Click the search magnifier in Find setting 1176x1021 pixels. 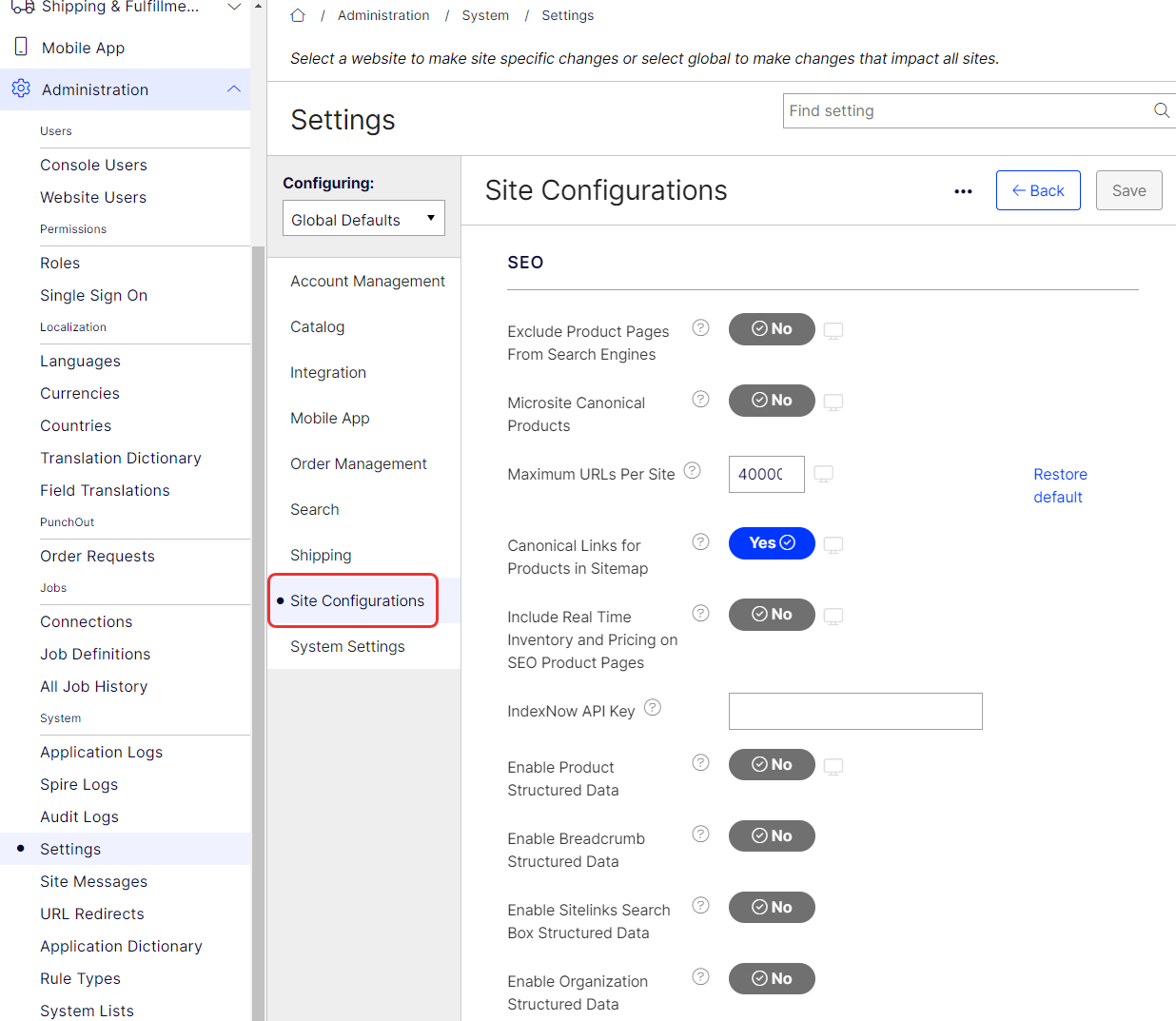point(1162,110)
